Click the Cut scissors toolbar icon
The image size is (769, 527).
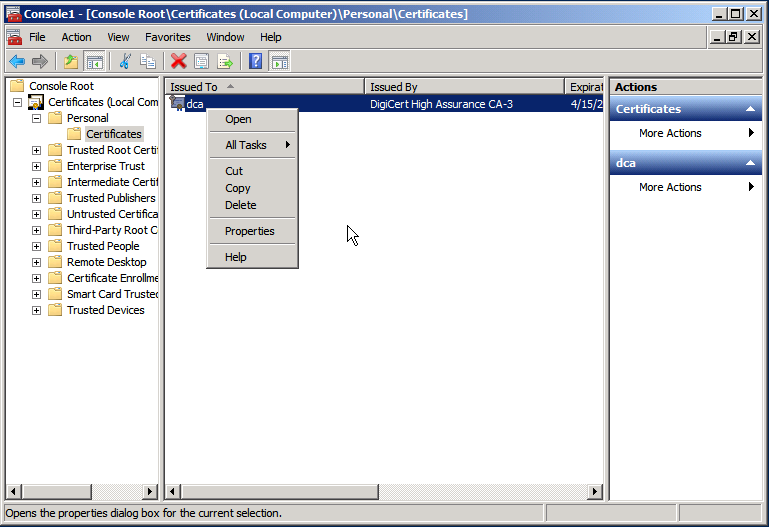(125, 62)
